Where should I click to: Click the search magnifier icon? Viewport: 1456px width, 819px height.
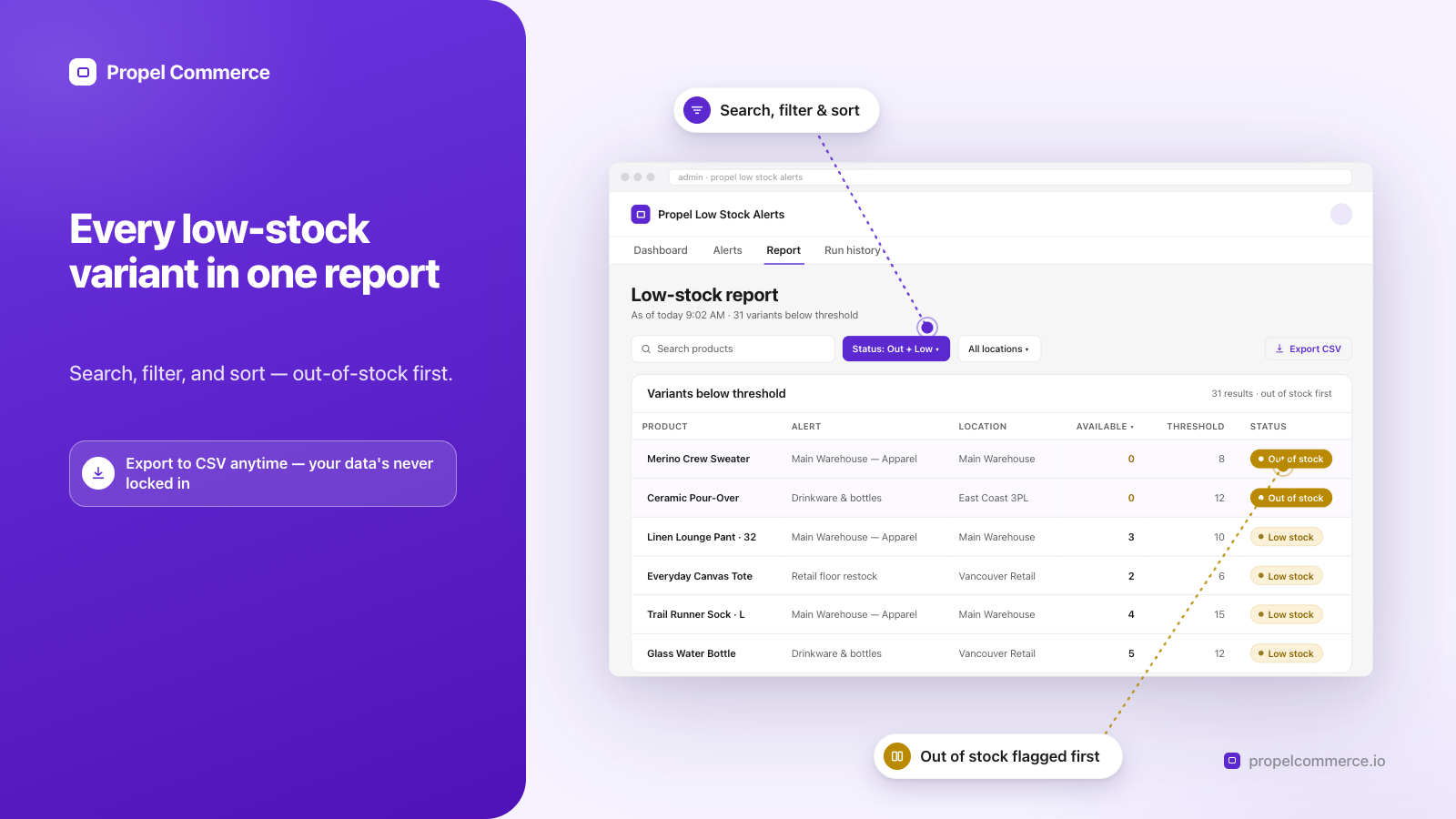(x=646, y=349)
